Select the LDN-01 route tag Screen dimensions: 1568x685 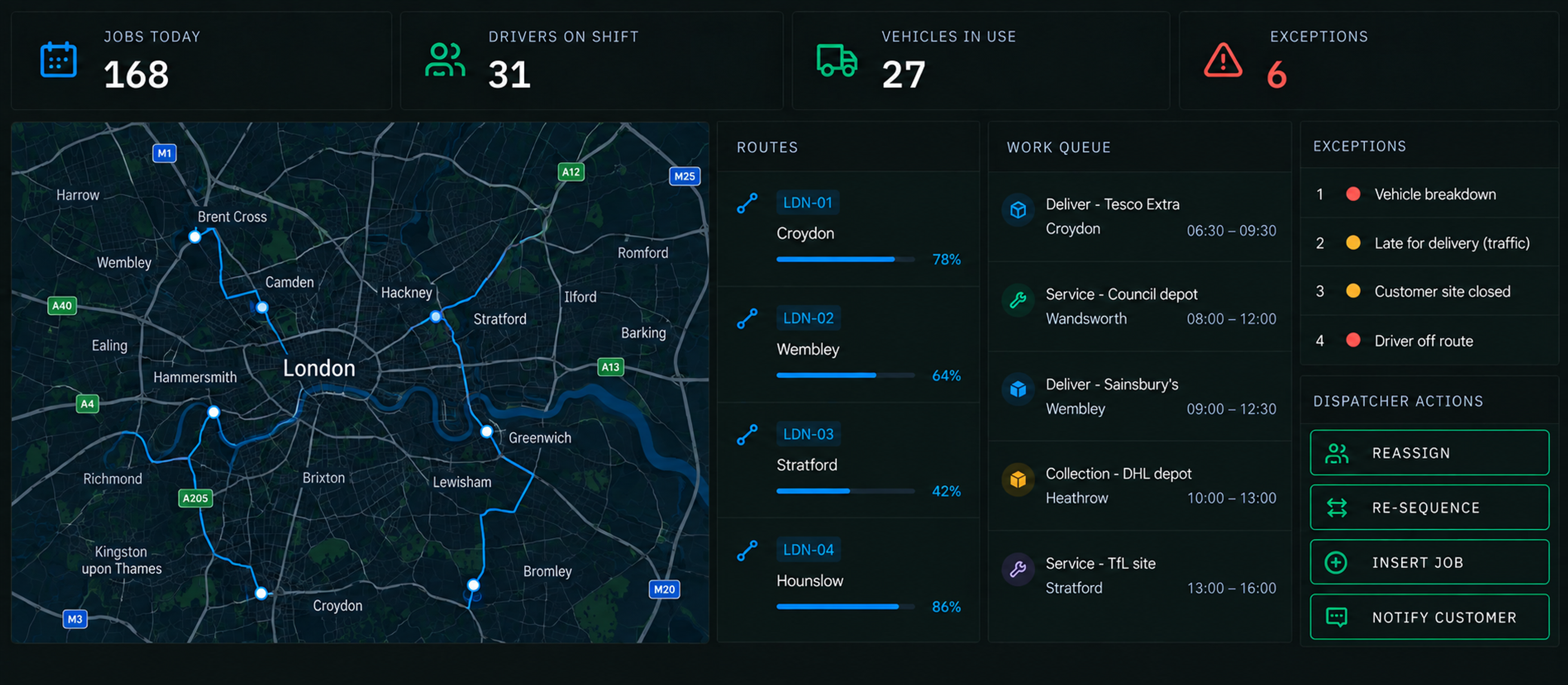[808, 202]
